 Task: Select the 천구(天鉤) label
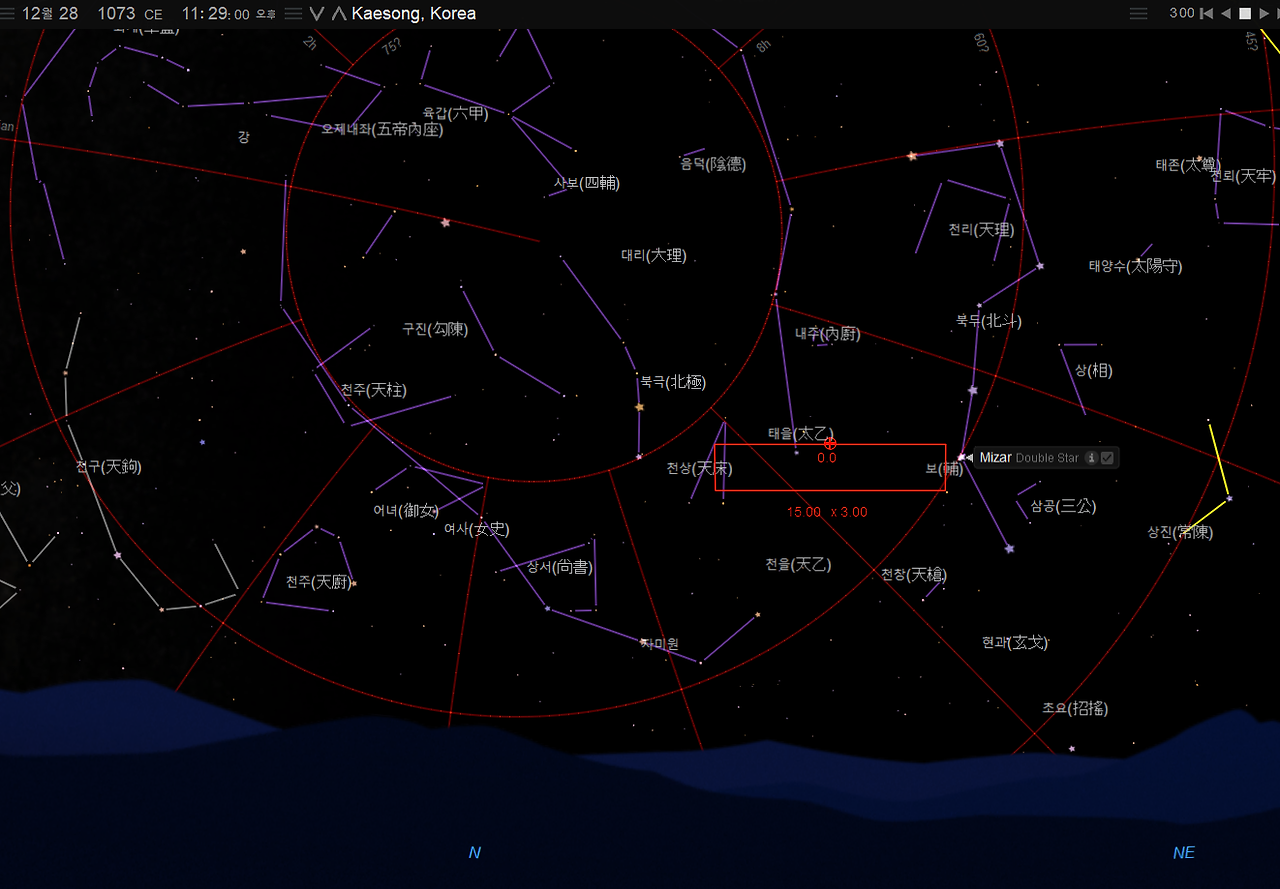[108, 466]
